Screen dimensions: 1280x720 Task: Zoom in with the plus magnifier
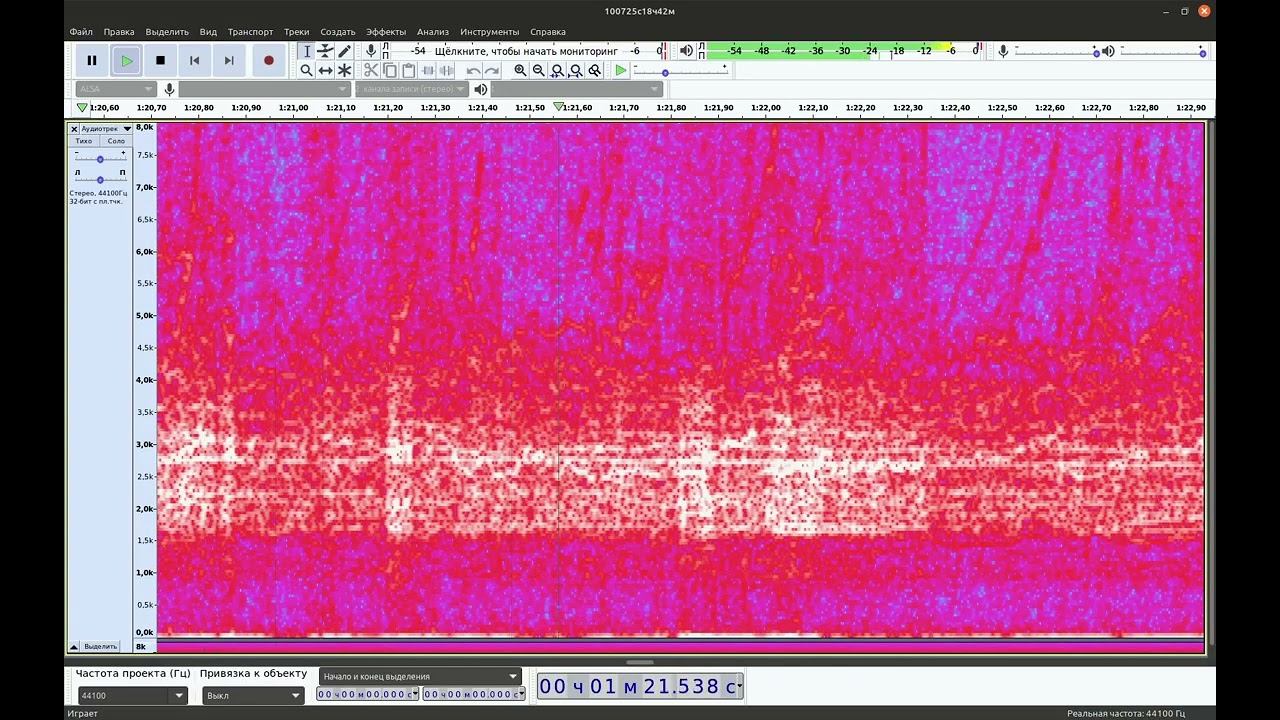point(520,70)
